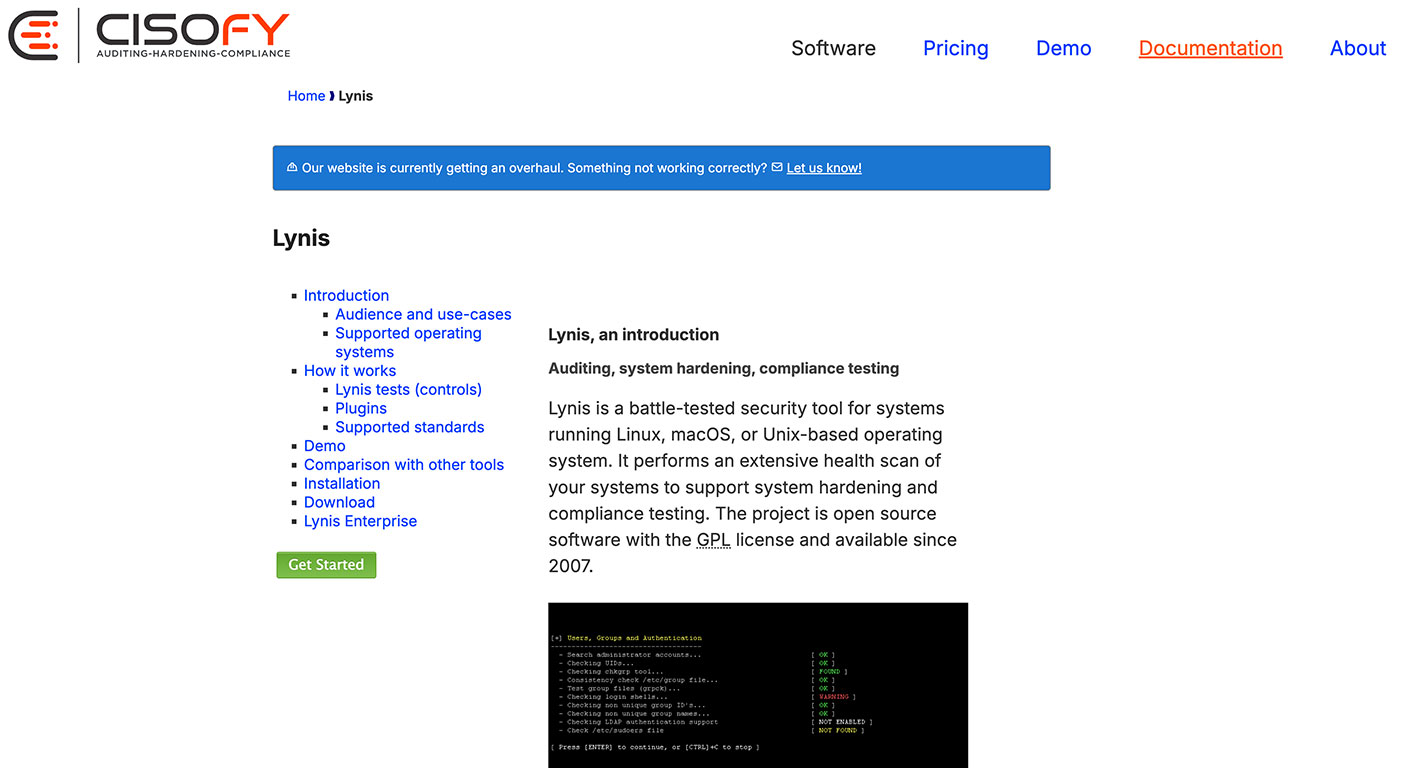Open Supported standards link
The width and height of the screenshot is (1408, 768).
pyautogui.click(x=409, y=427)
